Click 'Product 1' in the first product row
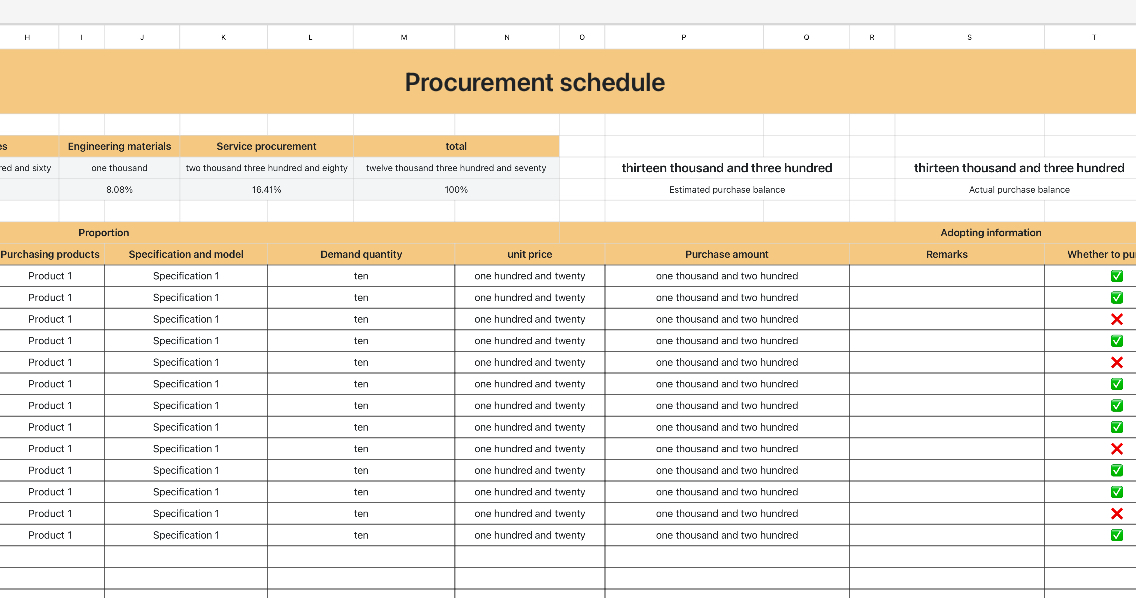1136x598 pixels. click(50, 276)
